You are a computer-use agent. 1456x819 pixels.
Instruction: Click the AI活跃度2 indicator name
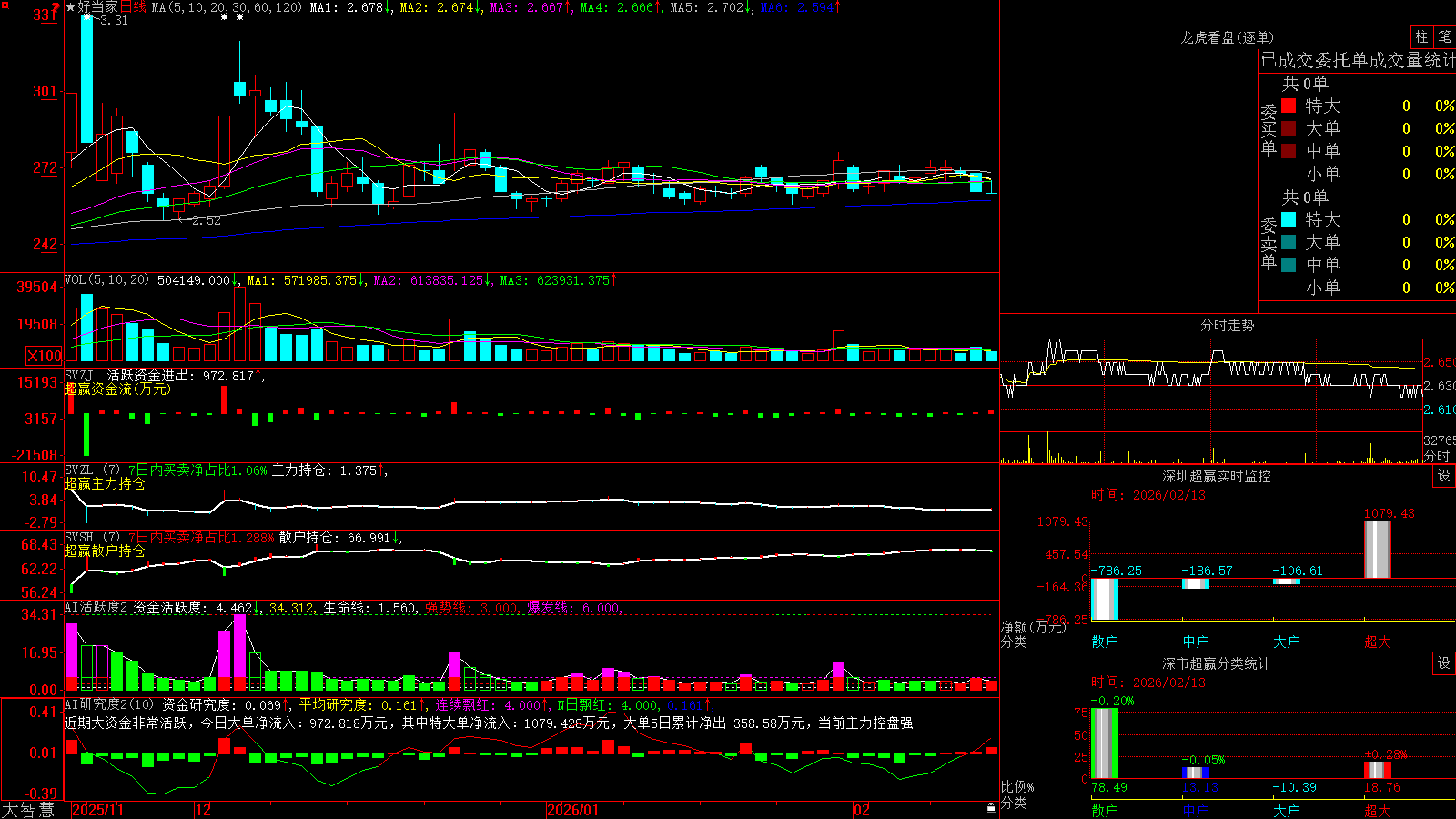(96, 607)
